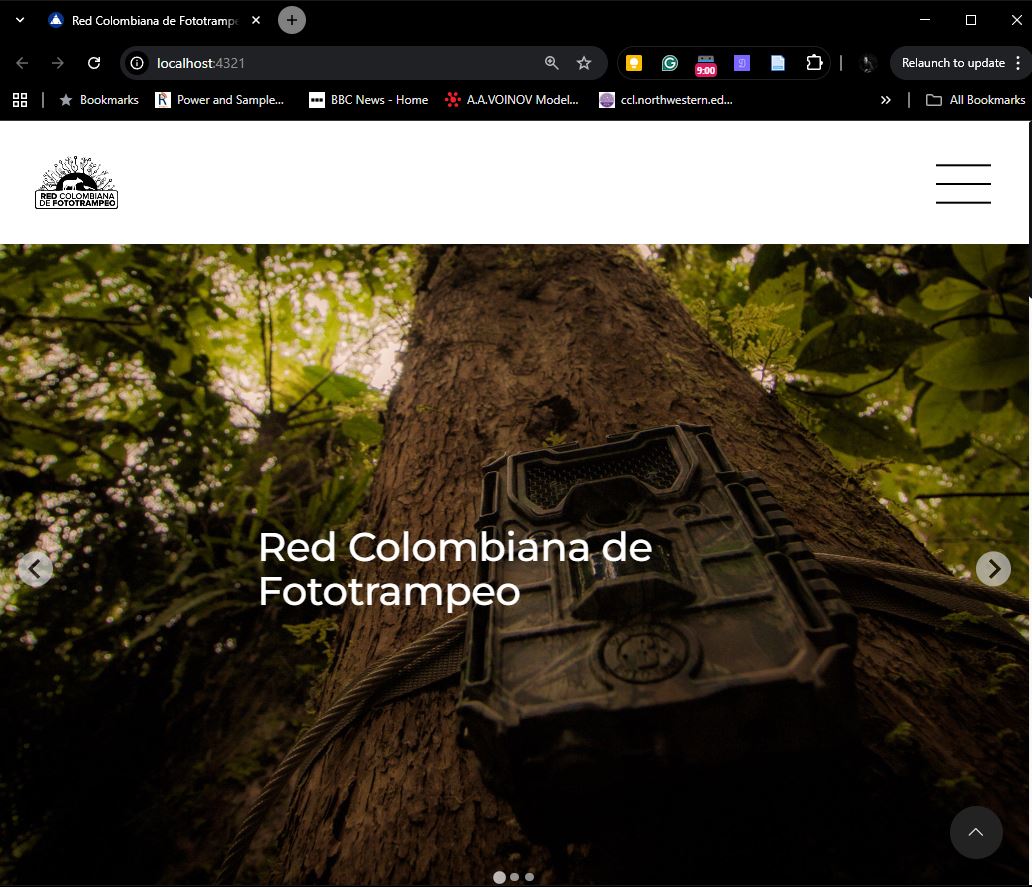Click the scroll-to-top arrow button
Viewport: 1032px width, 887px height.
pyautogui.click(x=976, y=832)
